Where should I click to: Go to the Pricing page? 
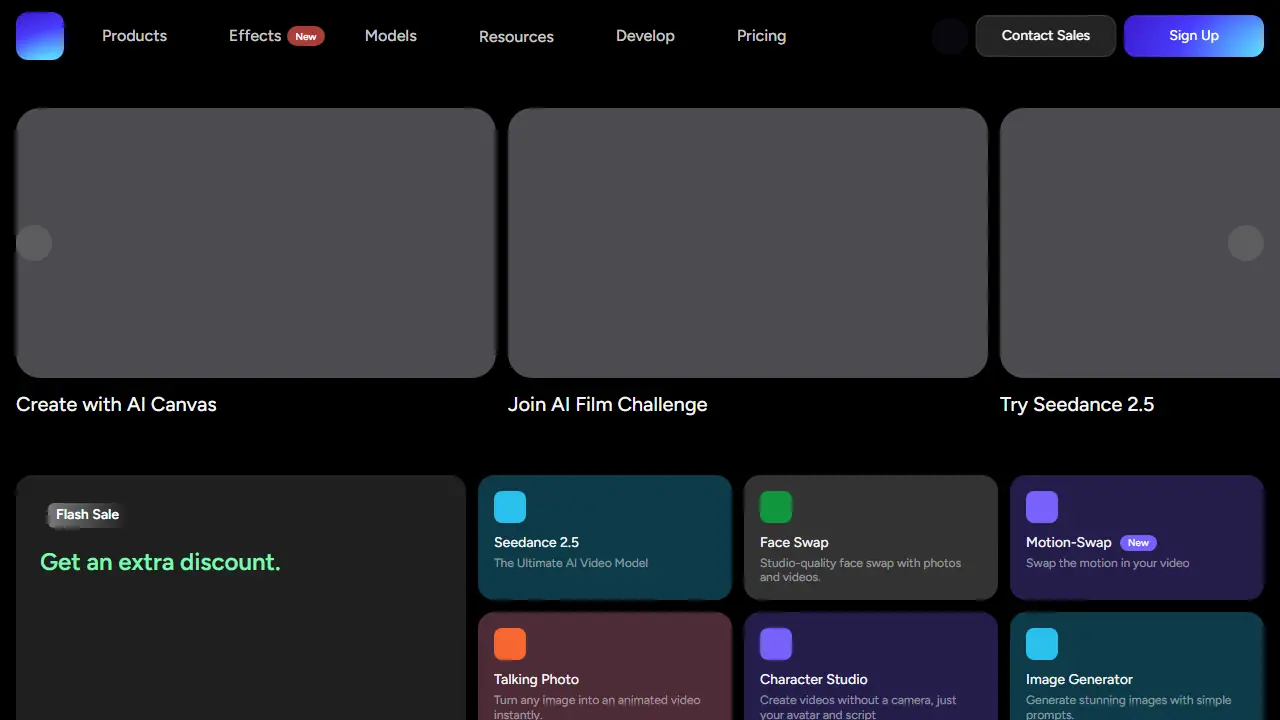(x=761, y=36)
